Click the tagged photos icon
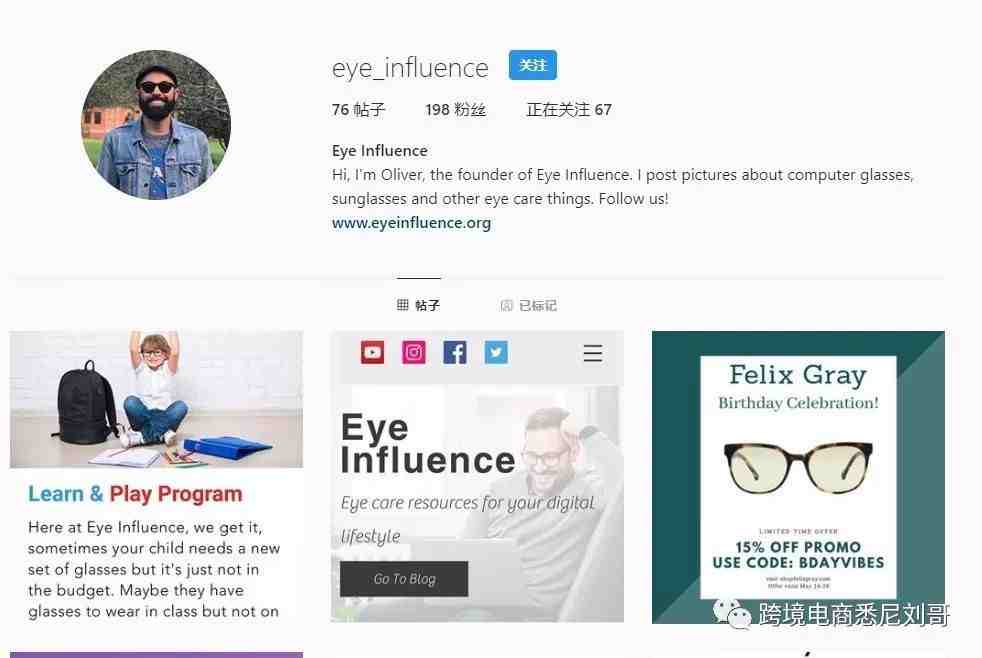Screen dimensions: 982x658 point(507,305)
